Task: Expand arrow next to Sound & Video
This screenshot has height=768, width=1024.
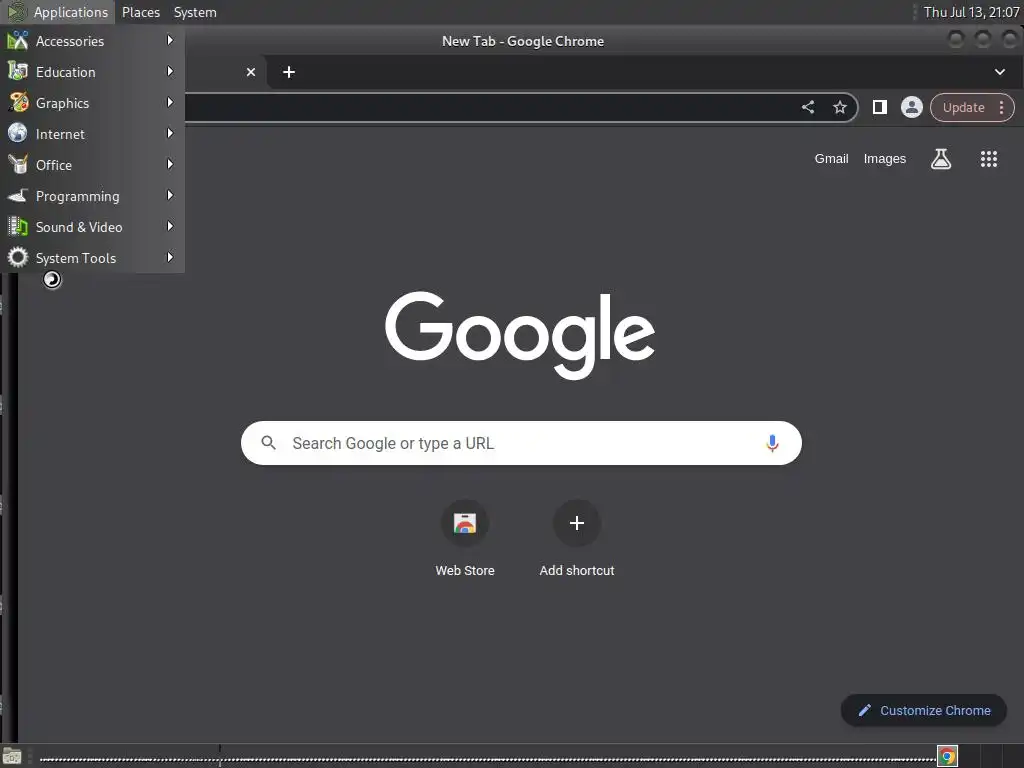Action: pyautogui.click(x=170, y=227)
